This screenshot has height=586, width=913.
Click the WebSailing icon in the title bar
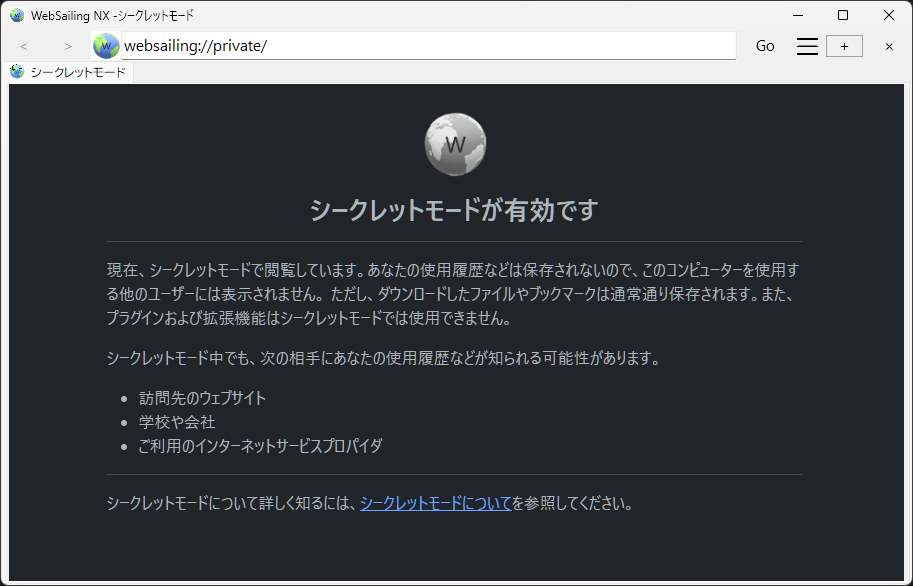16,15
